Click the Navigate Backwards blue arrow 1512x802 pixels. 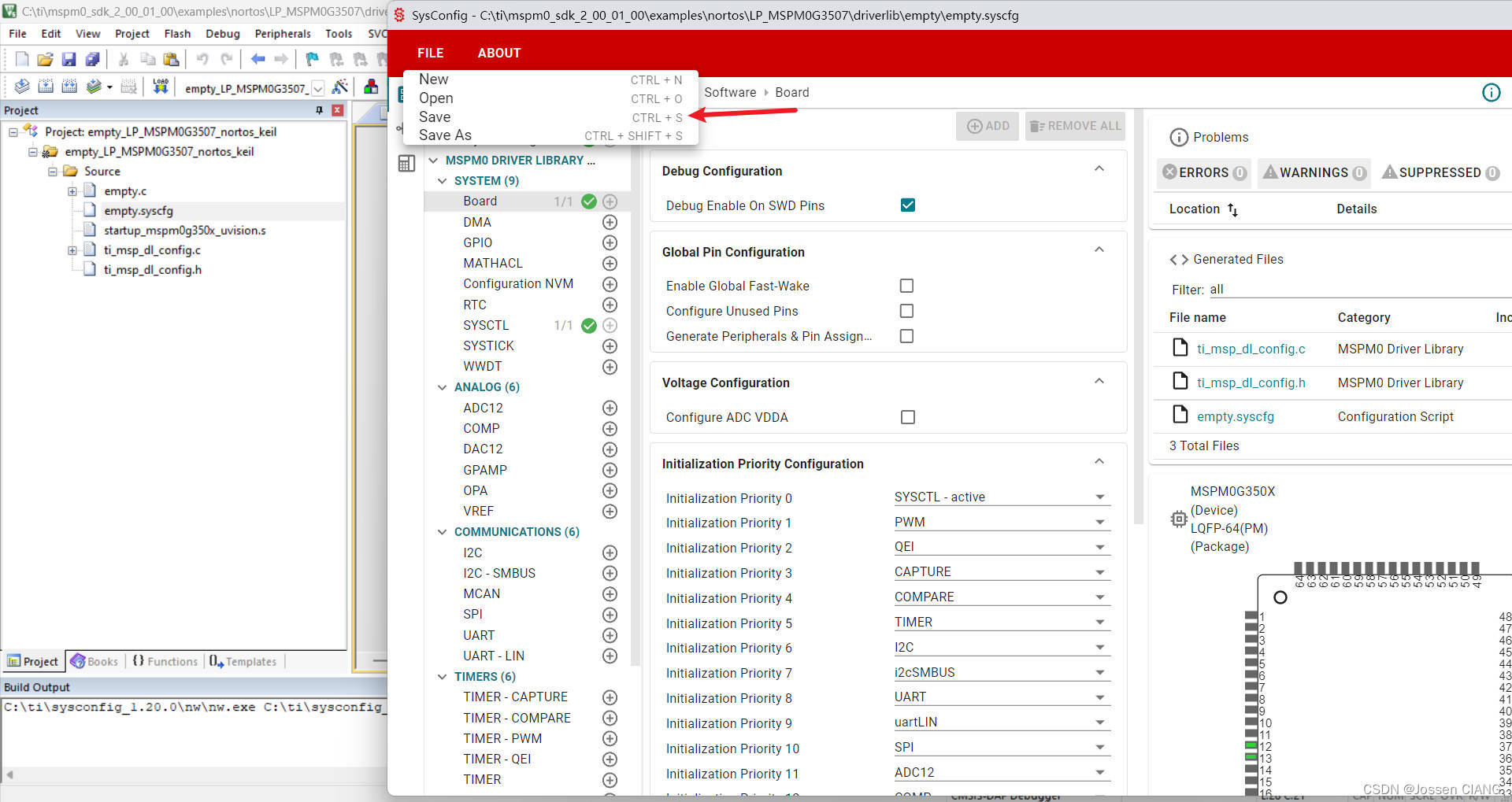click(x=258, y=59)
